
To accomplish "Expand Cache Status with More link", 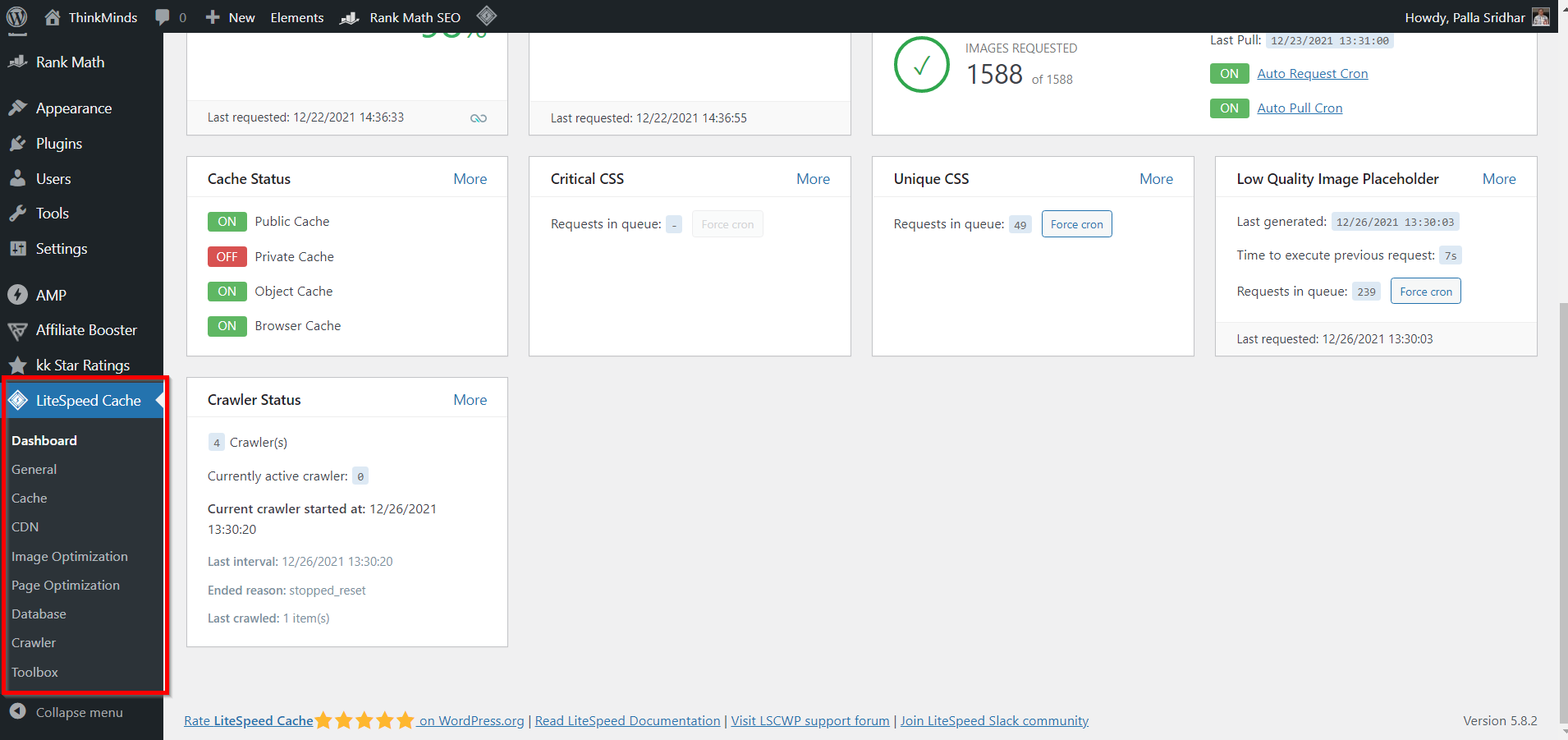I will pos(470,179).
